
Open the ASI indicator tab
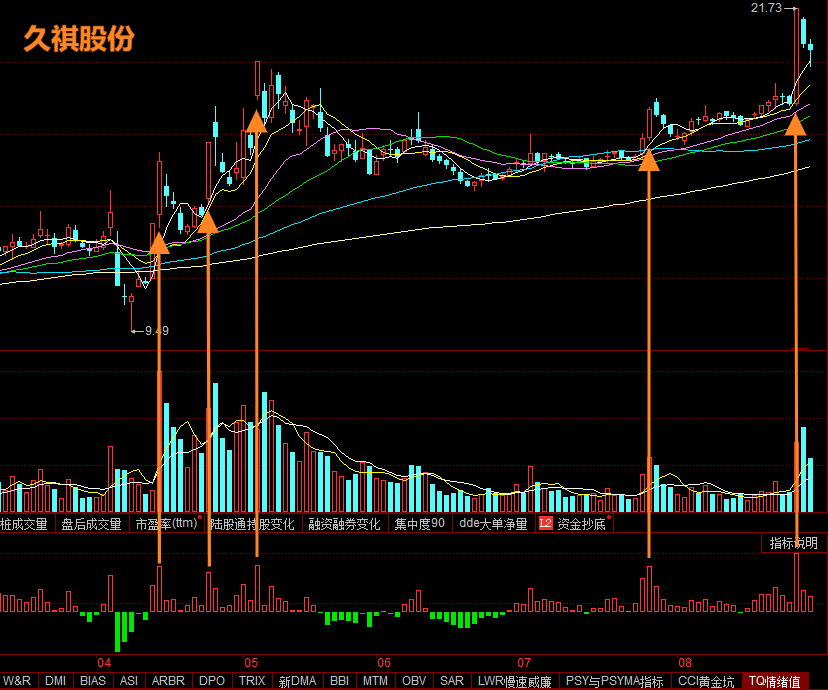coord(129,681)
